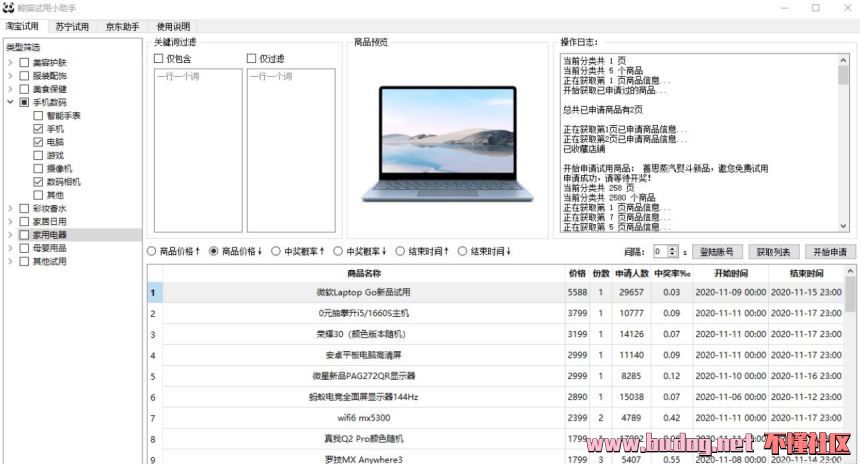Click the 开始时间 column header
This screenshot has height=464, width=860.
click(x=731, y=273)
